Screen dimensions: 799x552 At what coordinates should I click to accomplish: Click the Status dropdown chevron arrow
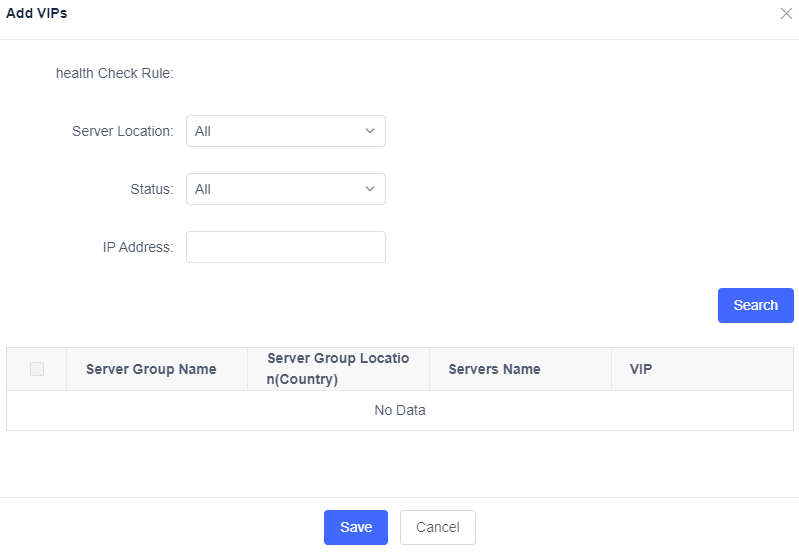[369, 189]
